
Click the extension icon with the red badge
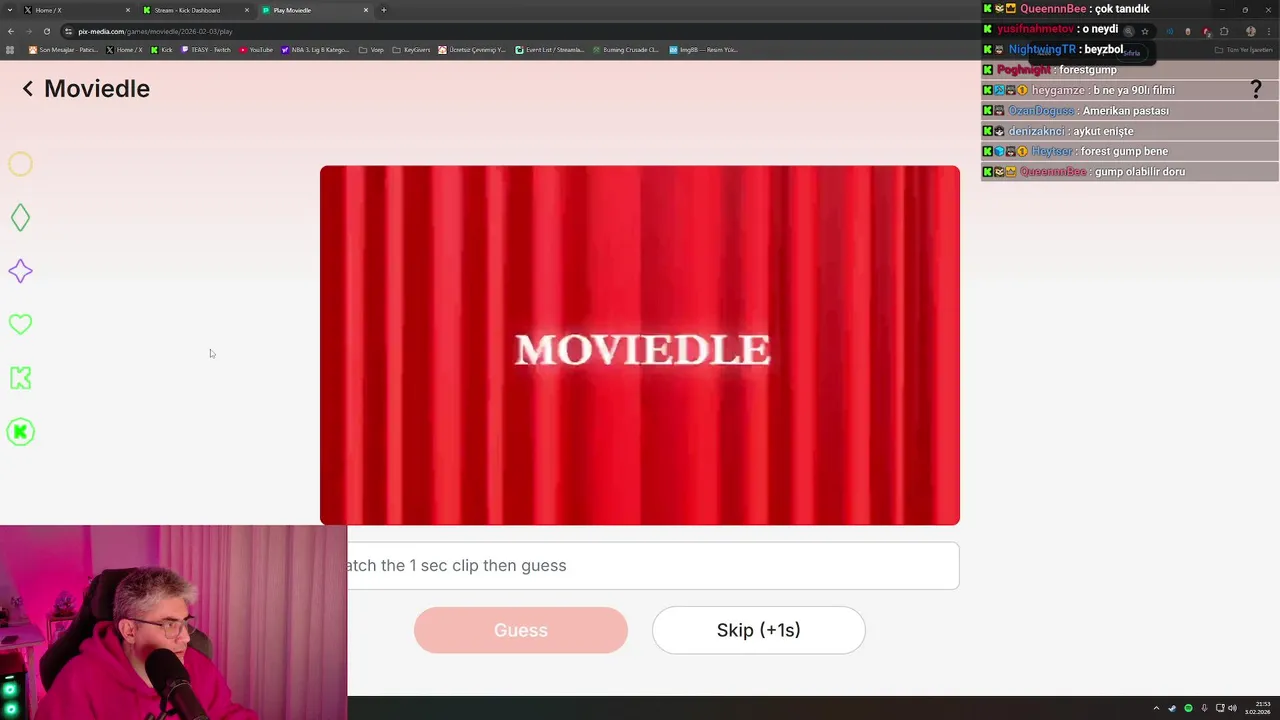(x=1206, y=32)
